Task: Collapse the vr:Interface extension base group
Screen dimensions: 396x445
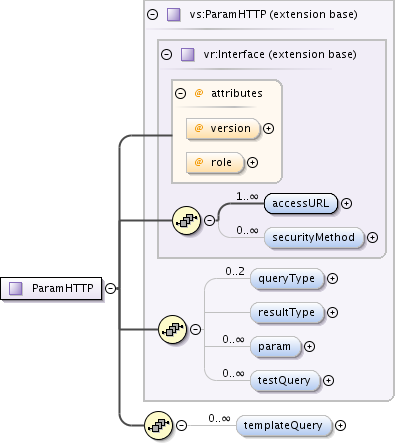Action: [x=166, y=54]
